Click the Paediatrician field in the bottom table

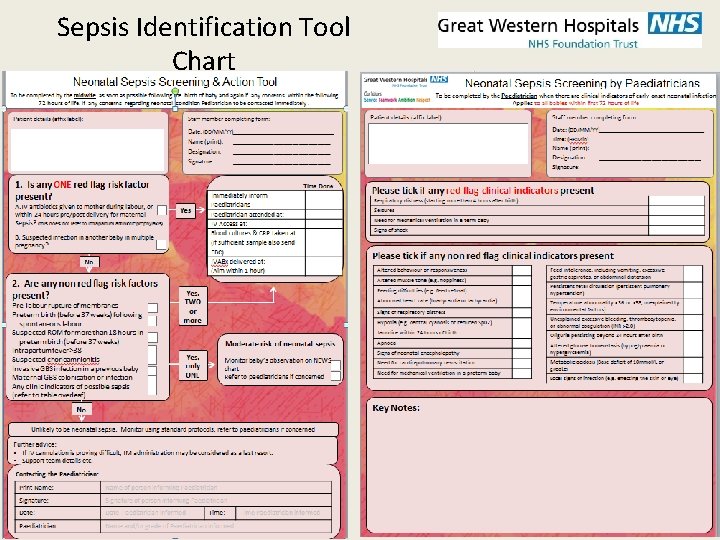pos(216,526)
